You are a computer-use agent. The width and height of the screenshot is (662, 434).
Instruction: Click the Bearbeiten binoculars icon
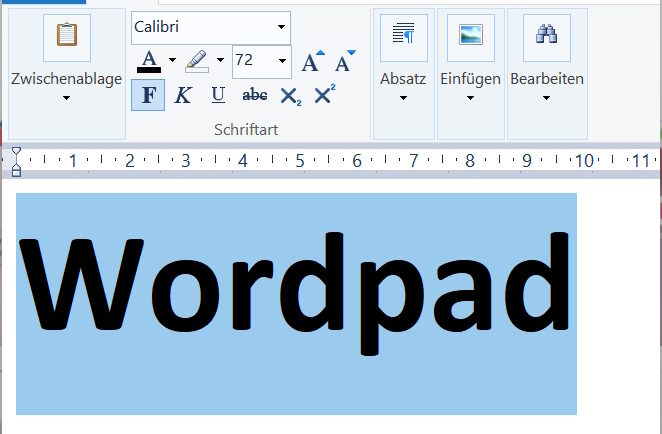(546, 35)
